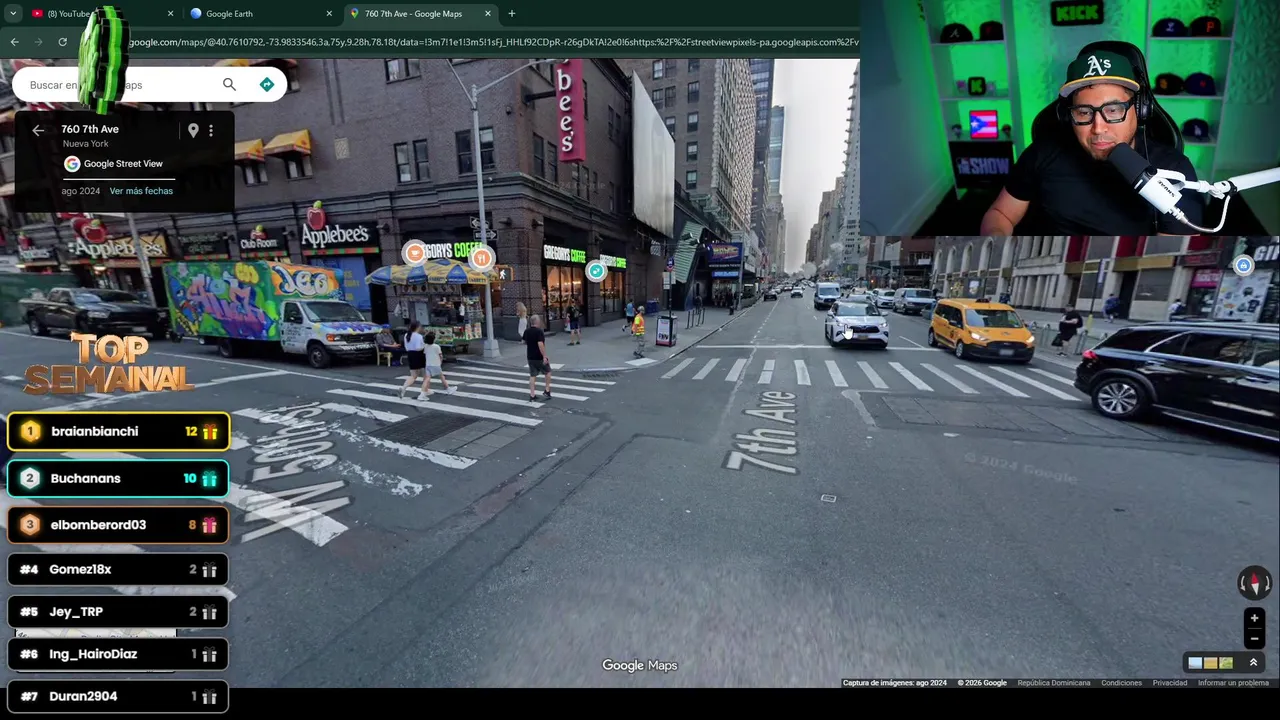Image resolution: width=1280 pixels, height=720 pixels.
Task: Rotate view clockwise with compass right arrow
Action: point(1266,582)
